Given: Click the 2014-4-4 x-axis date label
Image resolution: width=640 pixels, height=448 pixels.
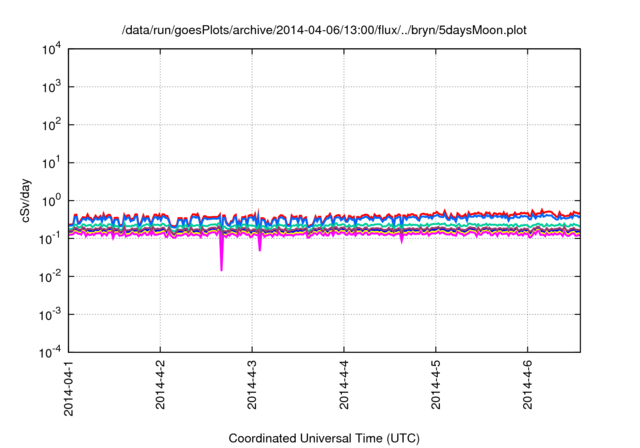Looking at the screenshot, I should coord(344,385).
